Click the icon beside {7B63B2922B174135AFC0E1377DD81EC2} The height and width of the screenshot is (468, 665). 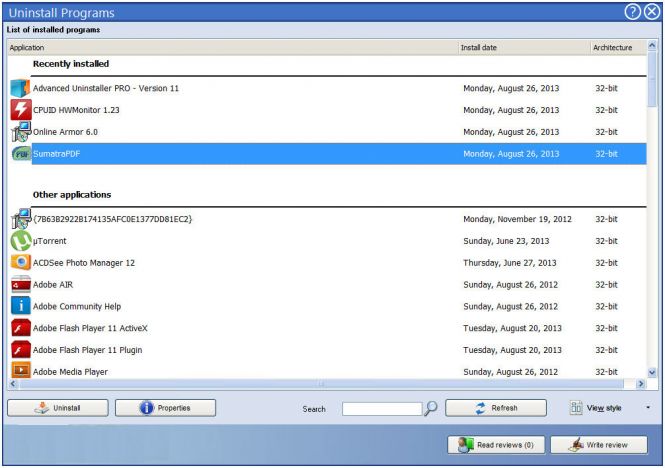pyautogui.click(x=21, y=219)
